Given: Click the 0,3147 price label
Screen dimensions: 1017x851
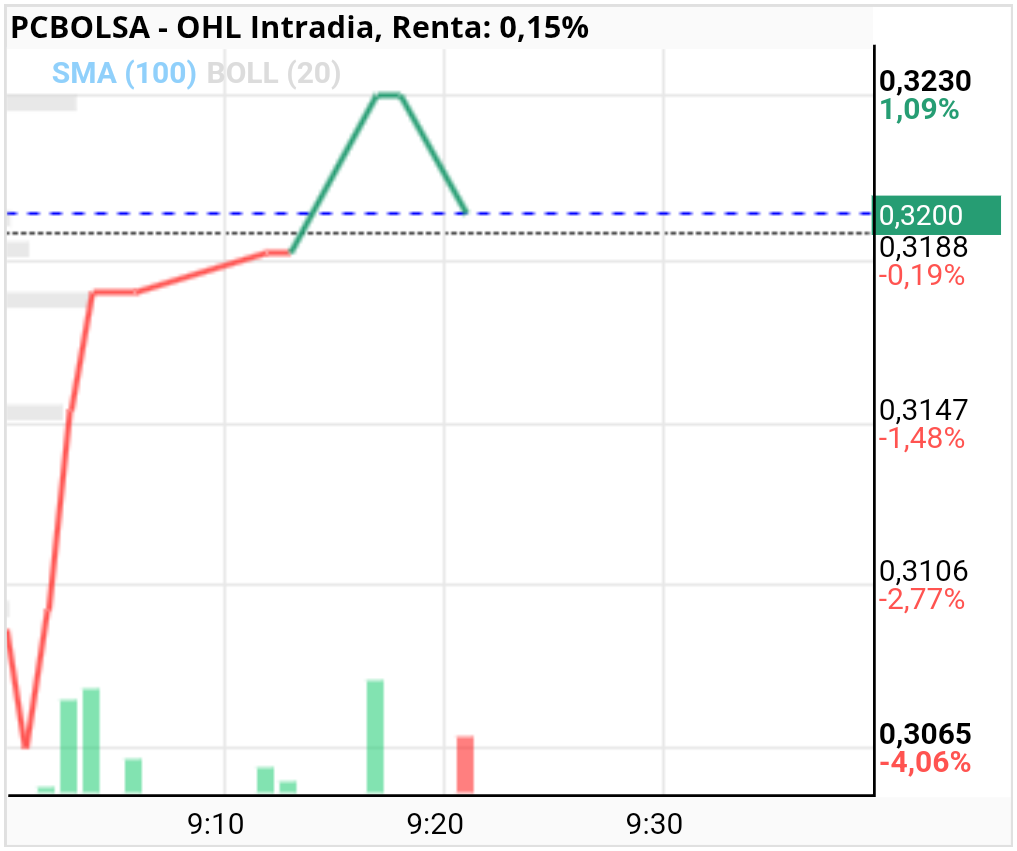Looking at the screenshot, I should point(924,410).
